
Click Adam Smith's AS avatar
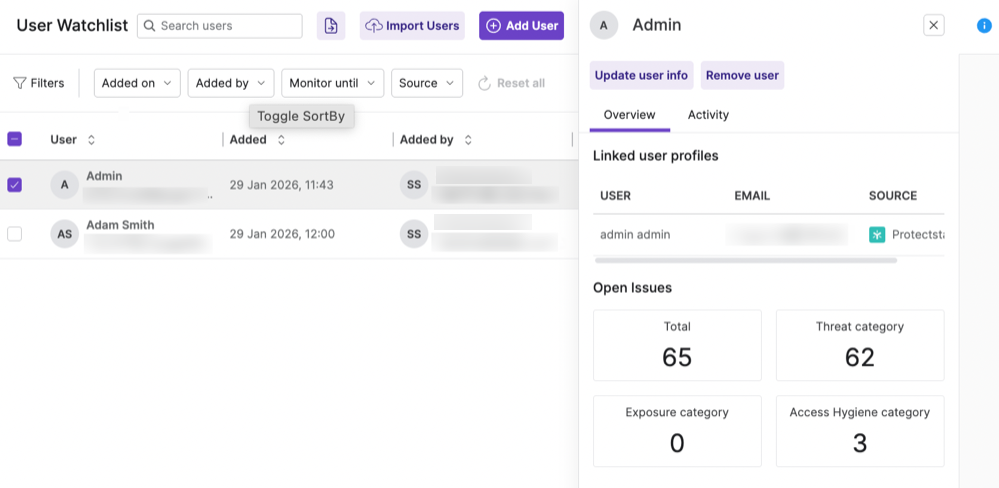(64, 234)
